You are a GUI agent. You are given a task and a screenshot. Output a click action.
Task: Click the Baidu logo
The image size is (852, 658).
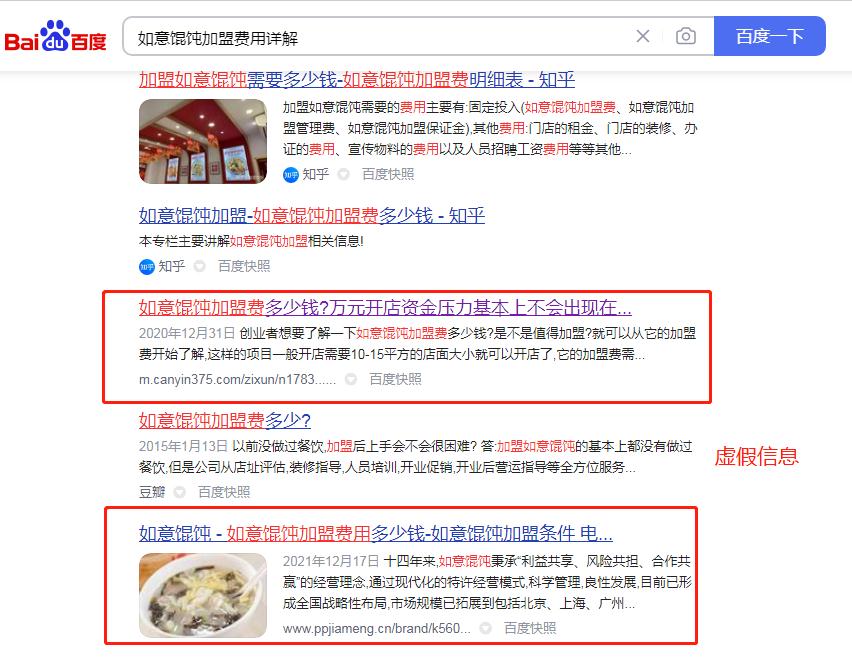55,36
